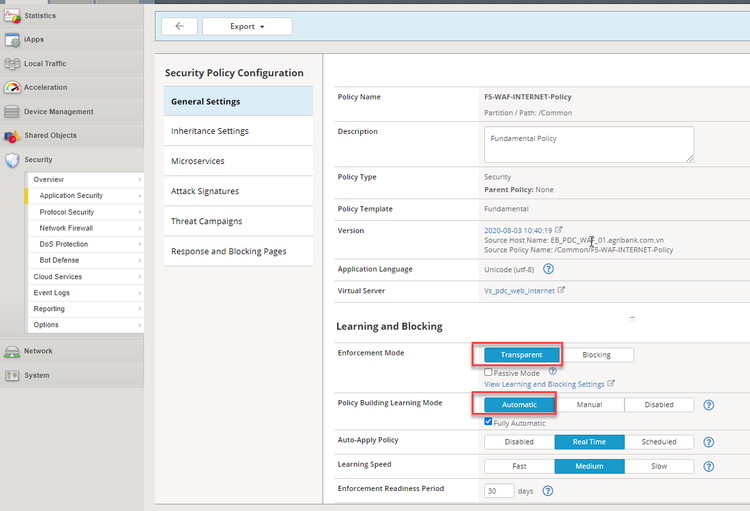Uncheck the Fully Automatic checkbox

[488, 422]
